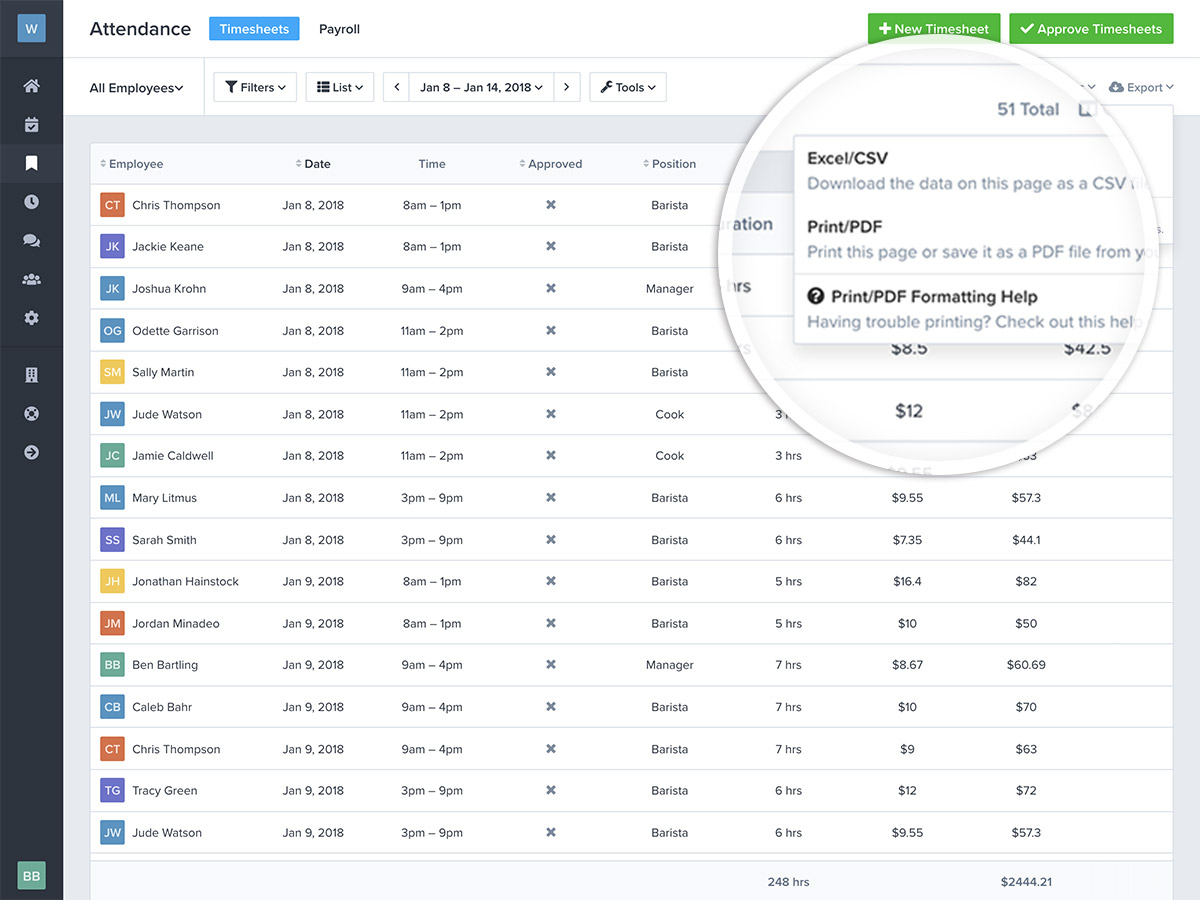Click Ben Bartling's BB row avatar

[x=112, y=664]
